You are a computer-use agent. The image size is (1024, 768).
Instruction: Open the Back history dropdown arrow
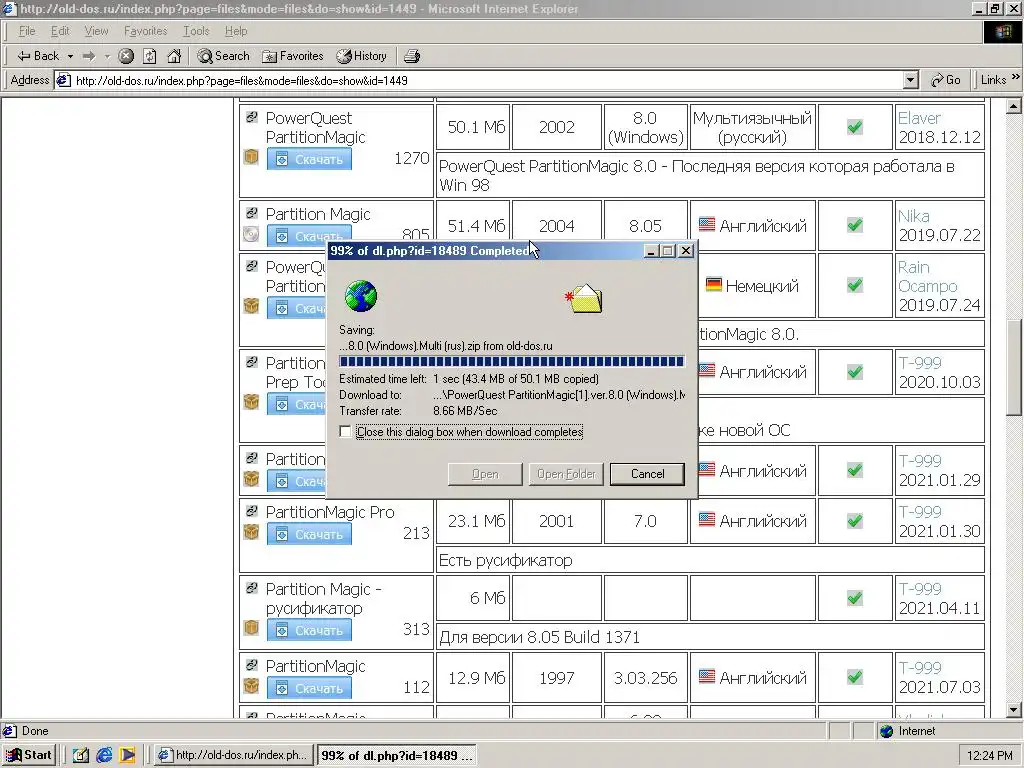(x=70, y=56)
